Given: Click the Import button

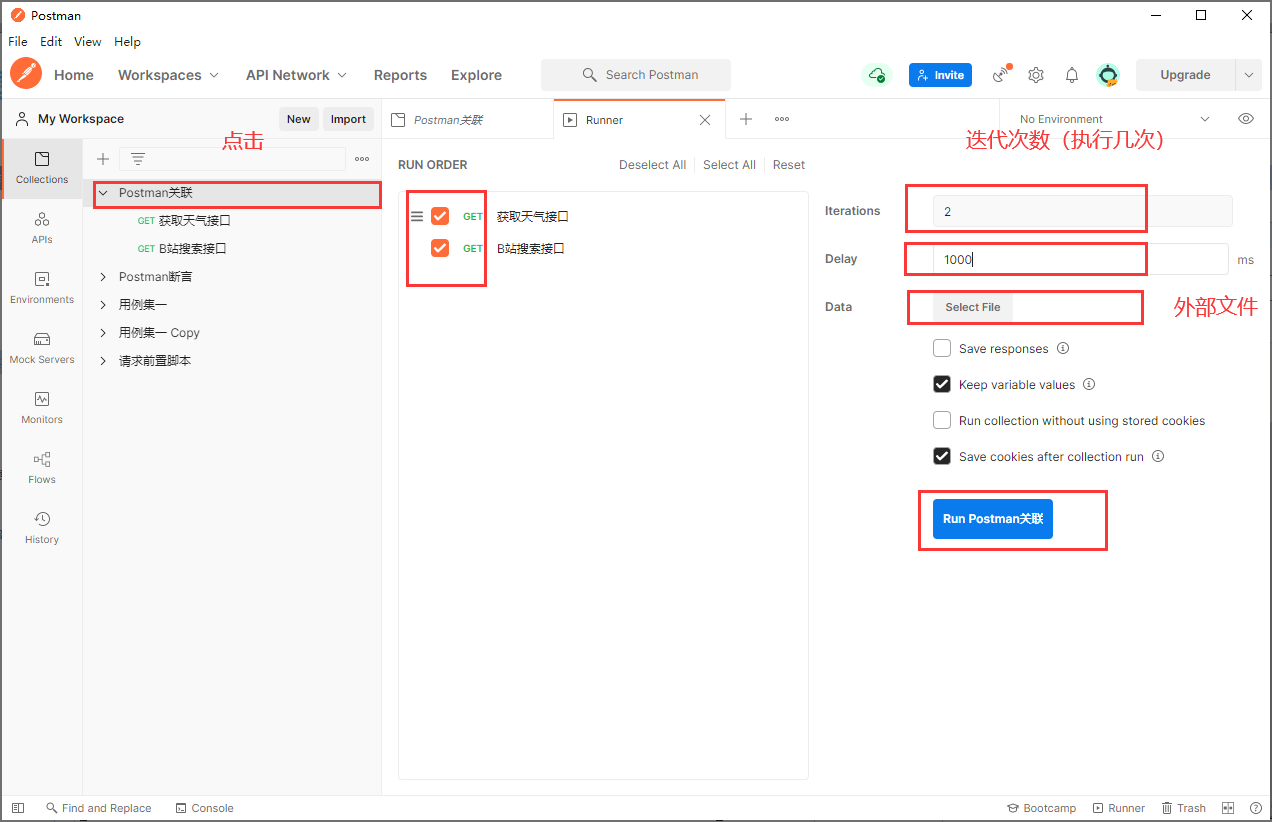Looking at the screenshot, I should point(348,119).
